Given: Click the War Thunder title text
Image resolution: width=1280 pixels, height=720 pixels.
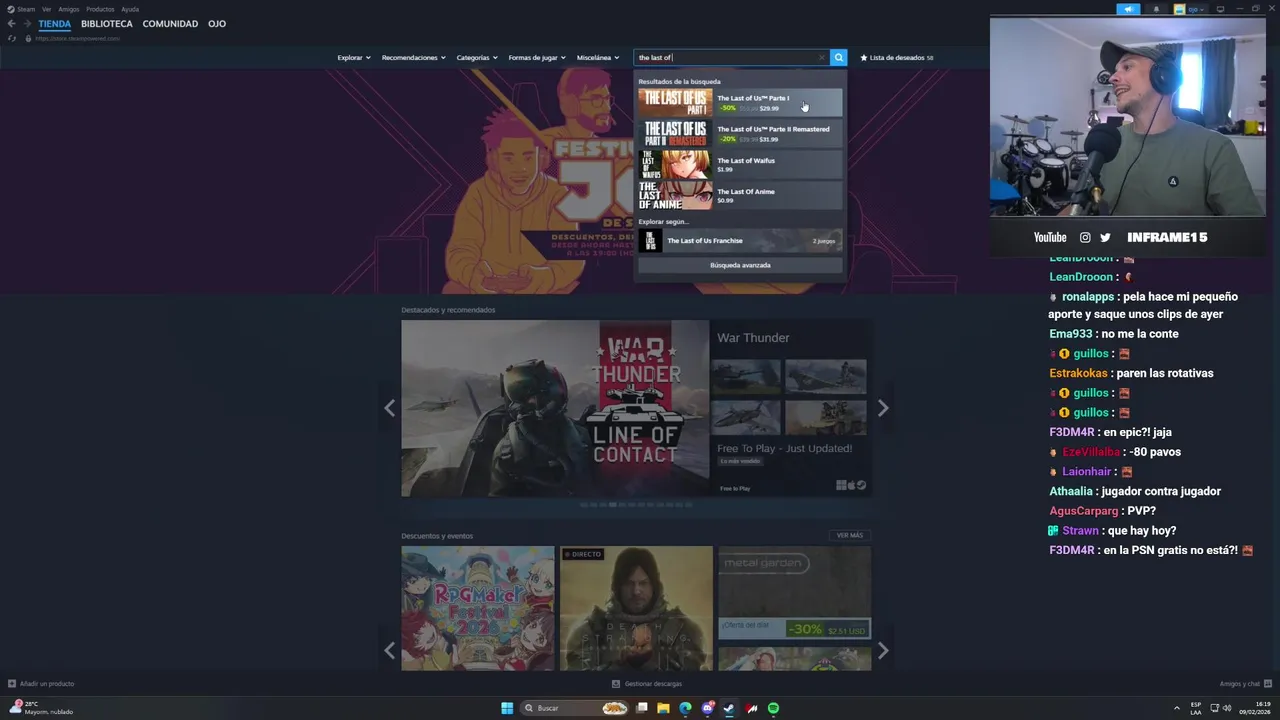Looking at the screenshot, I should (753, 338).
